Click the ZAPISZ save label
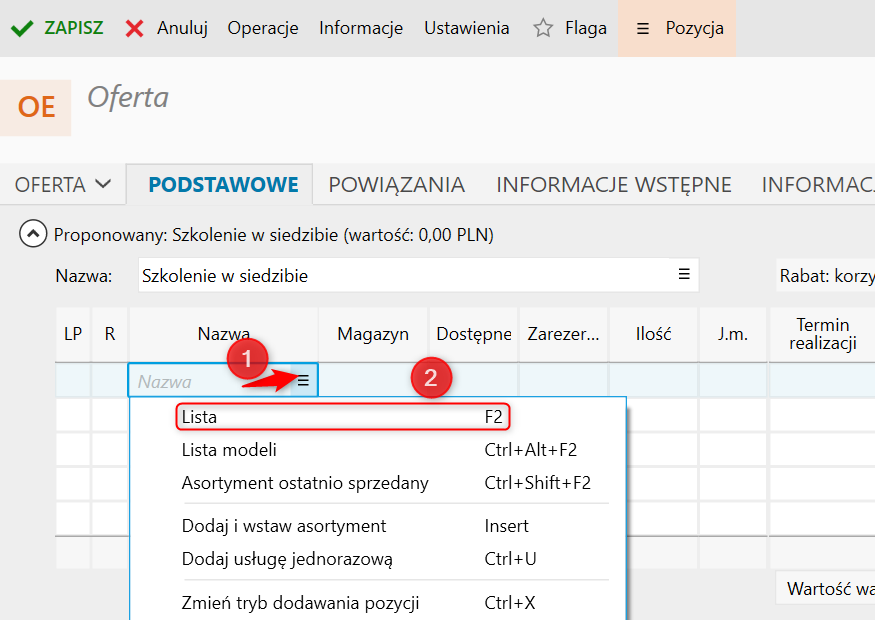This screenshot has width=875, height=620. (x=74, y=28)
